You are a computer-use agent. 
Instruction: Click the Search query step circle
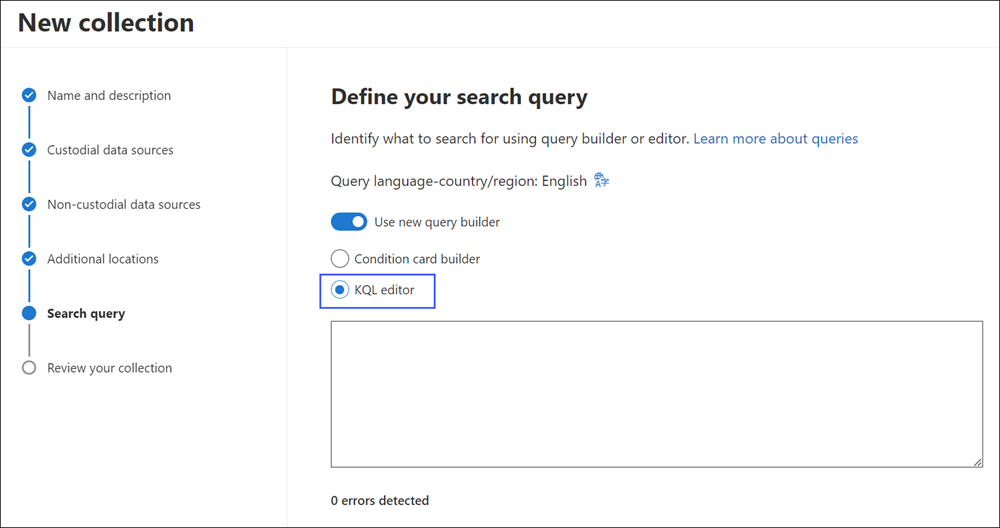click(x=29, y=313)
